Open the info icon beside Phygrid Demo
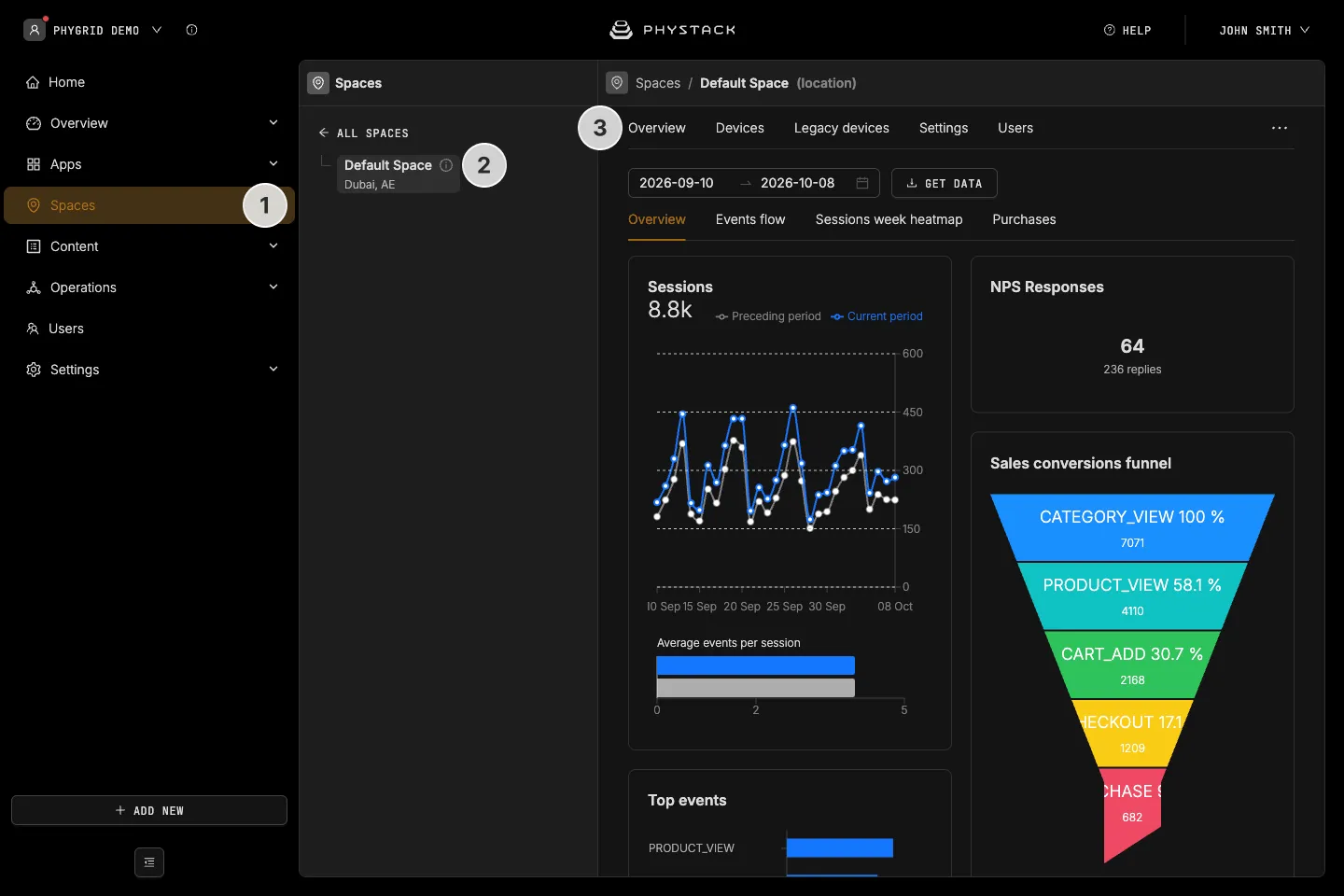1344x896 pixels. coord(191,30)
